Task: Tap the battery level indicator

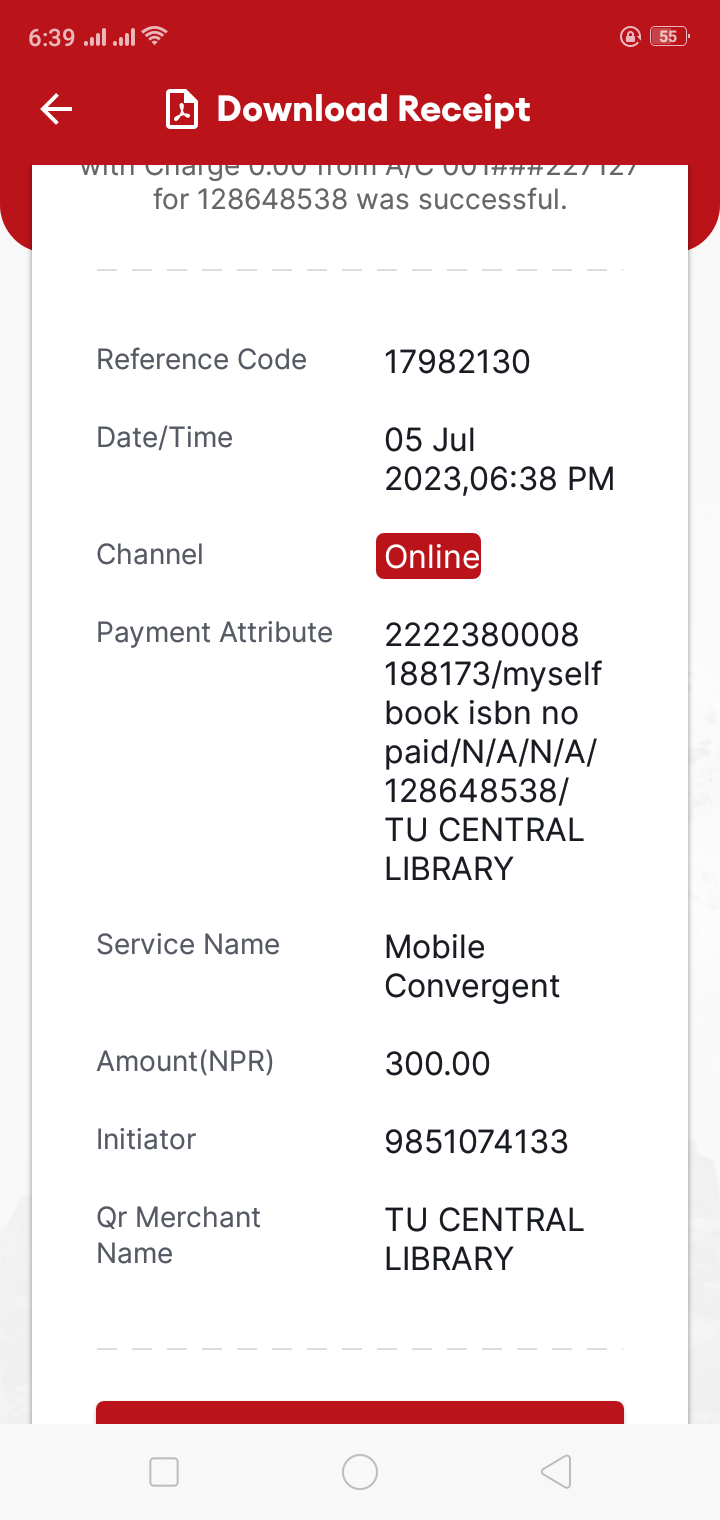Action: coord(667,37)
